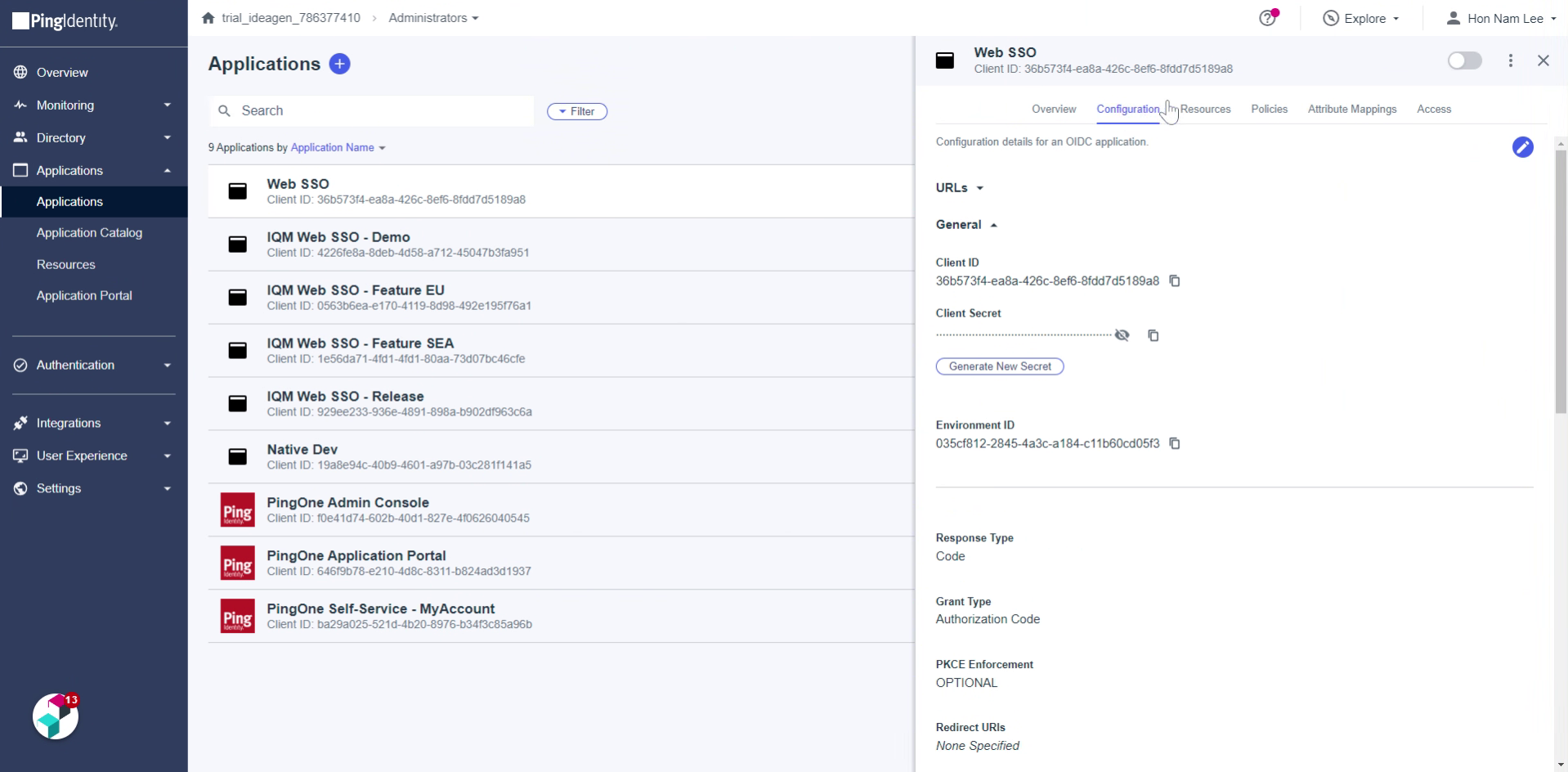Open the Administrators environment dropdown
This screenshot has height=772, width=1568.
click(x=433, y=17)
